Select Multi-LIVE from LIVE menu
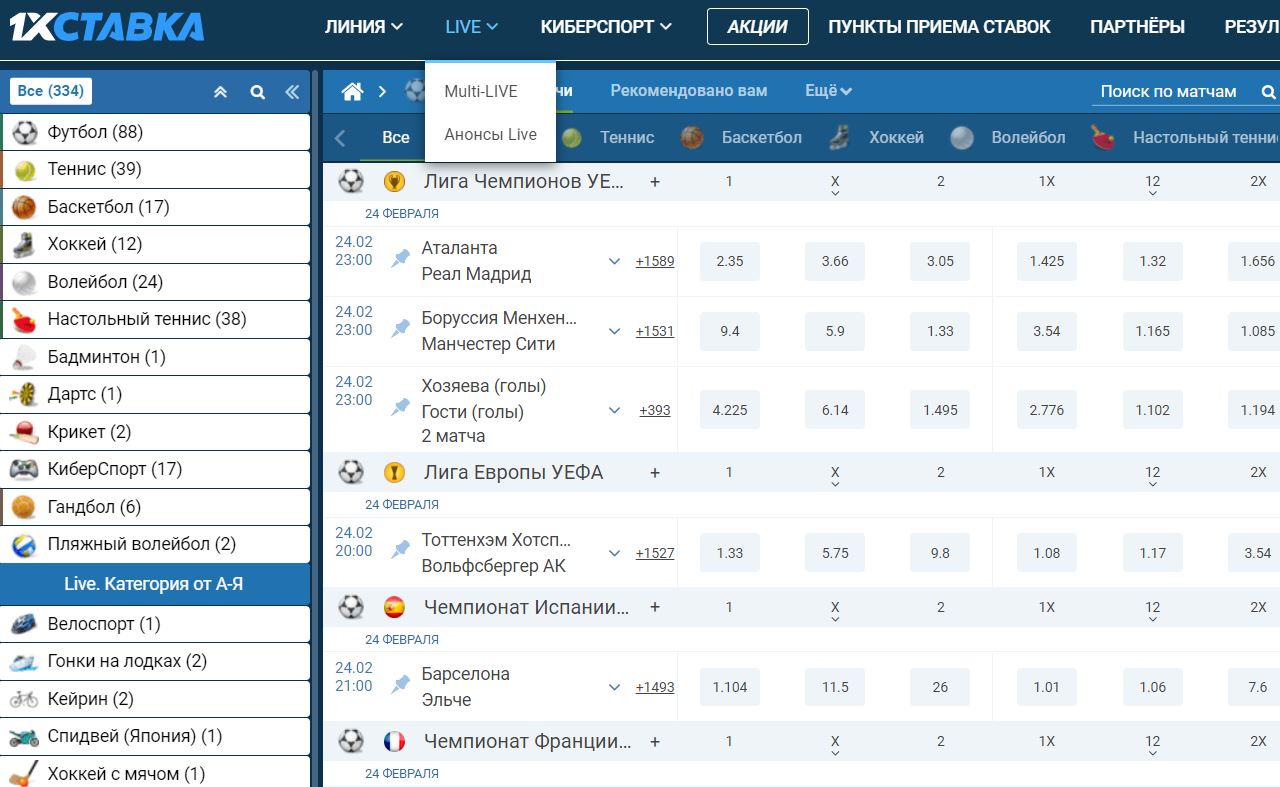Image resolution: width=1280 pixels, height=787 pixels. tap(481, 91)
